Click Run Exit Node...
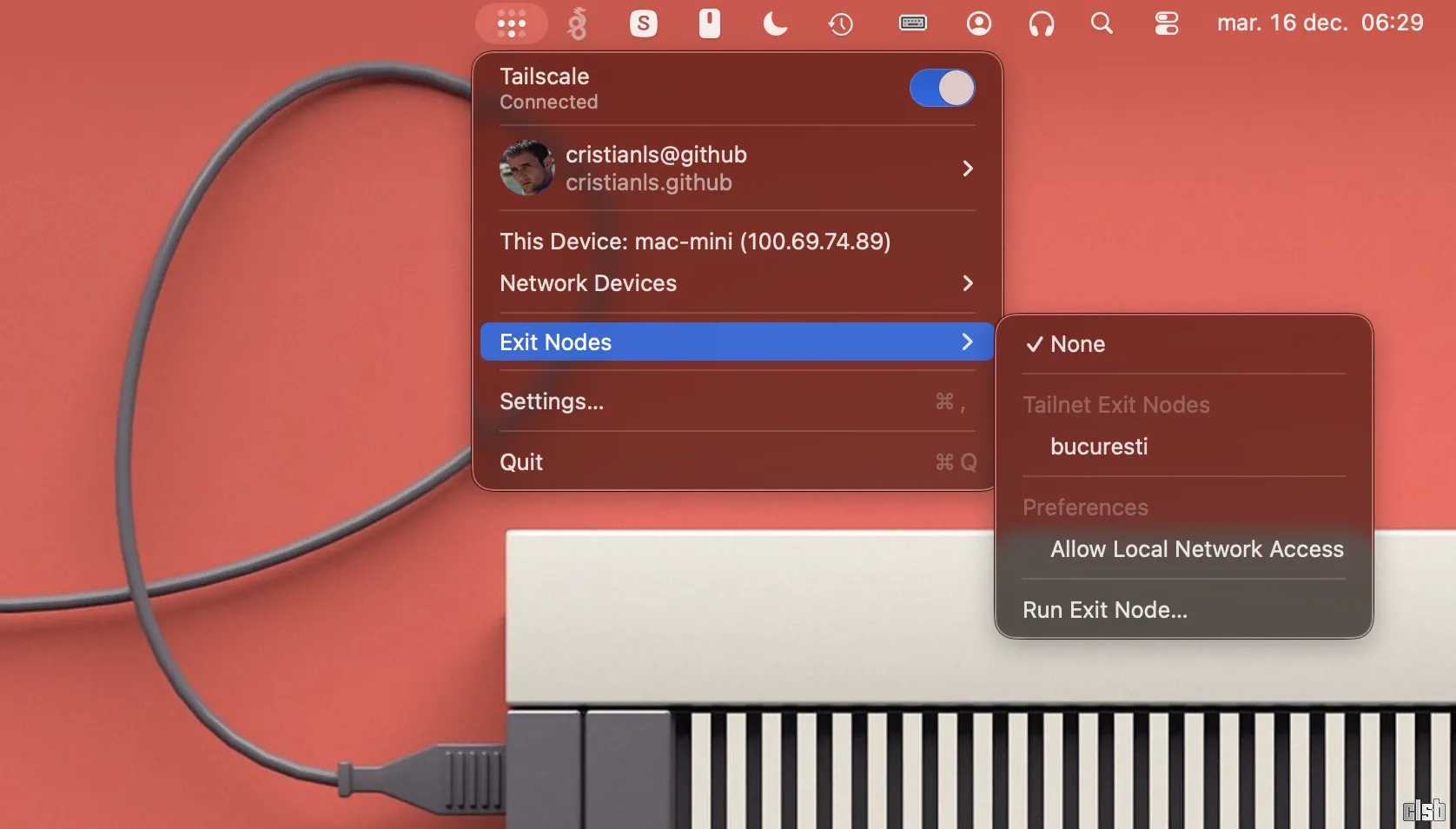 tap(1104, 610)
